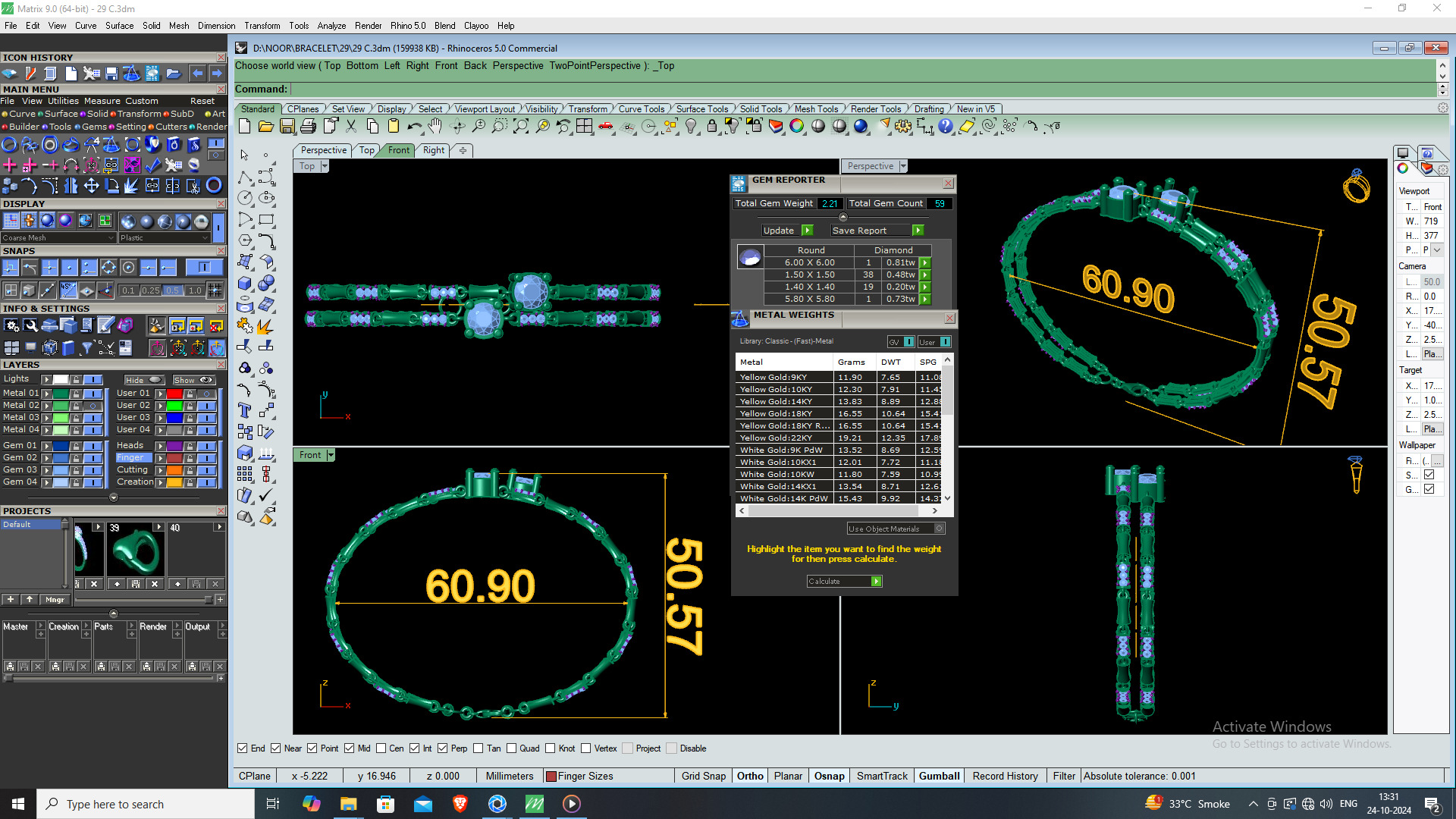The image size is (1456, 819).
Task: Click the Save file toolbar icon
Action: tap(287, 127)
